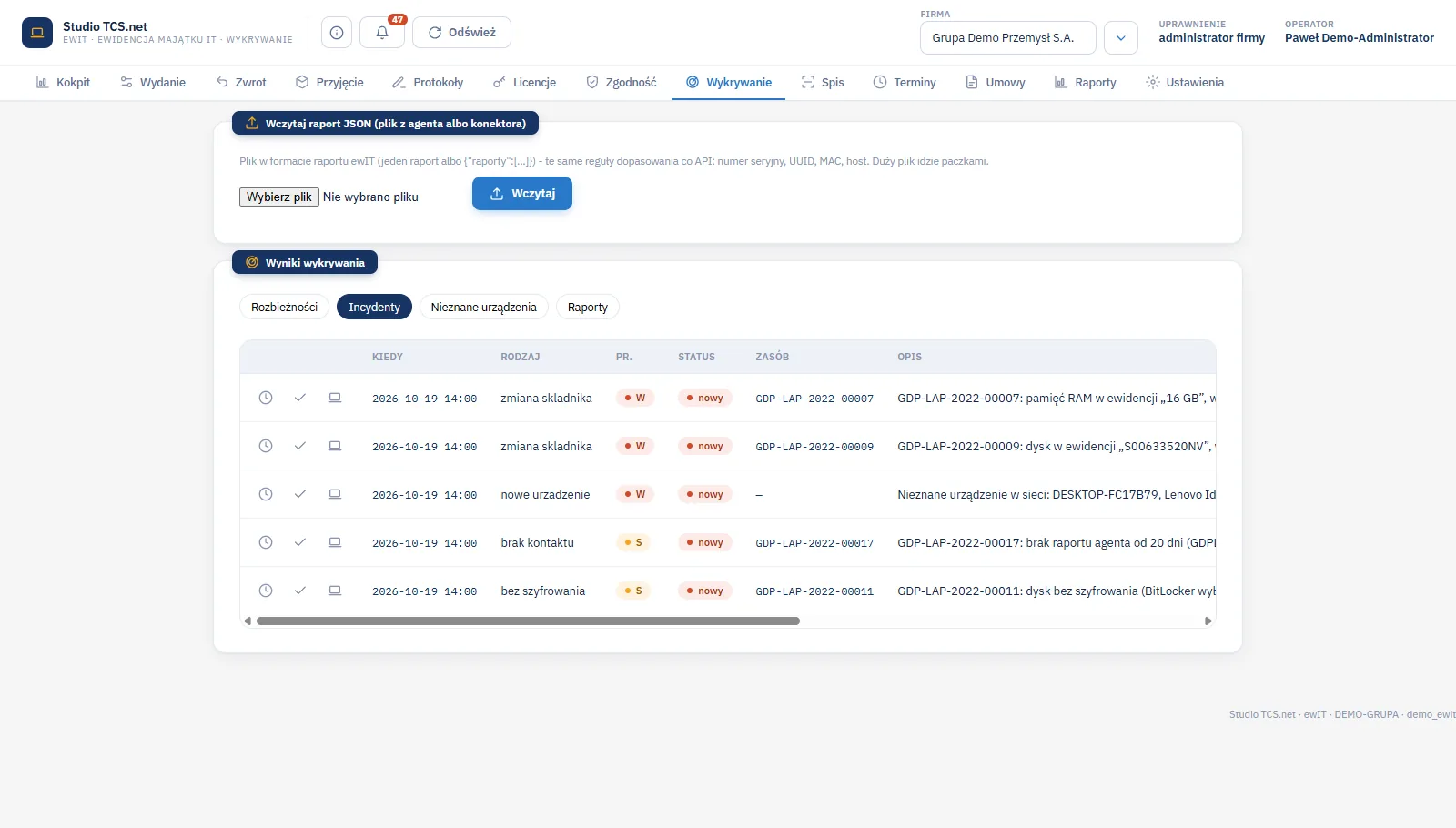Click the Wczytaj upload button

tap(522, 194)
